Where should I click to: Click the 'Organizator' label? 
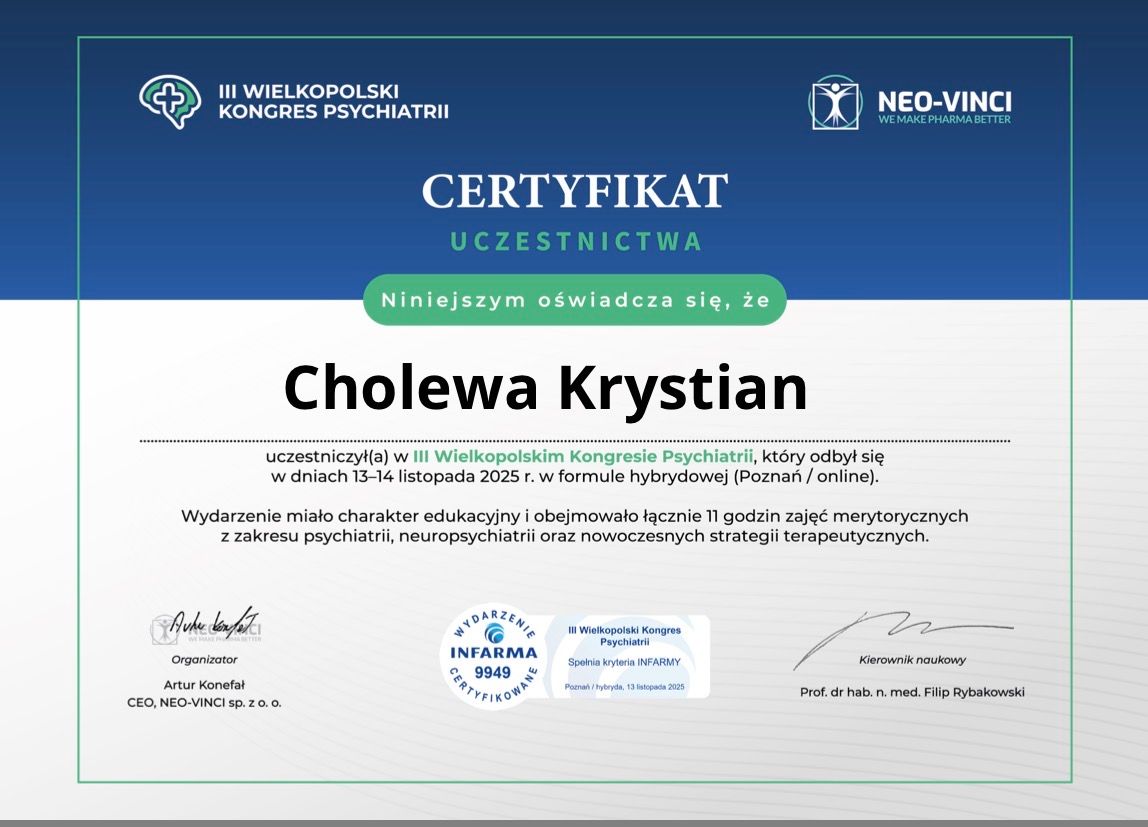point(204,660)
